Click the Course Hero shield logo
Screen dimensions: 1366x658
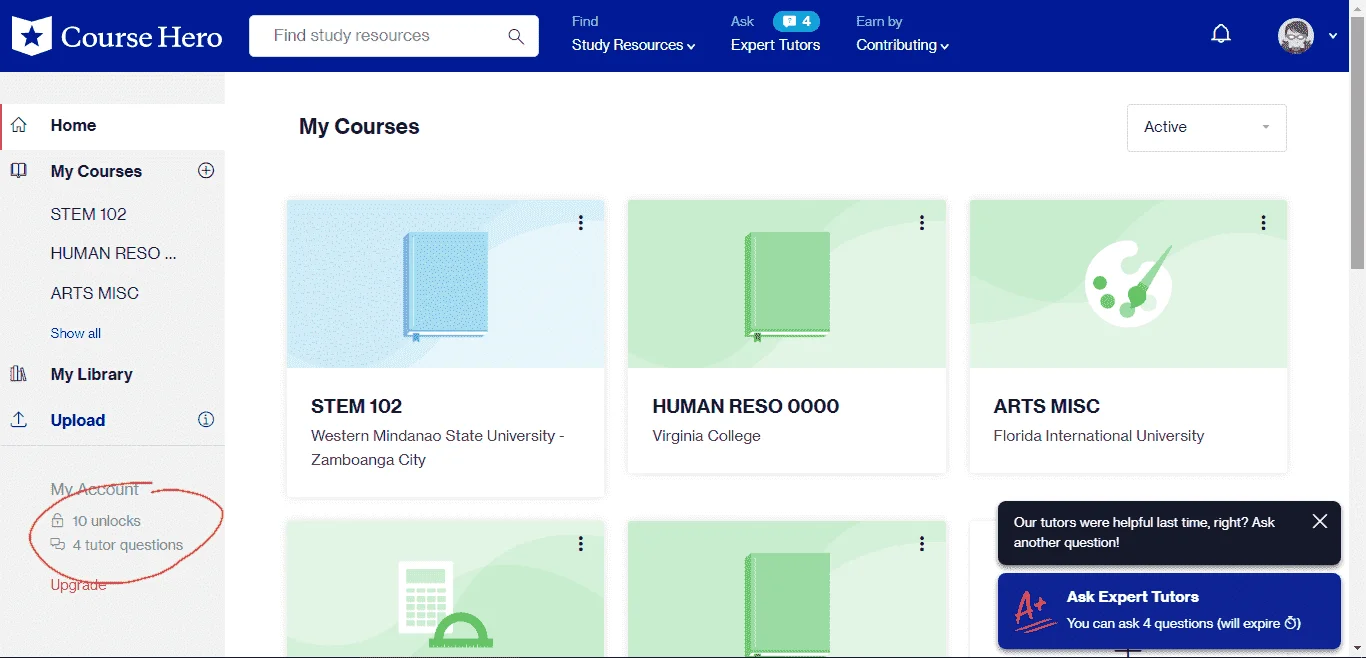31,36
